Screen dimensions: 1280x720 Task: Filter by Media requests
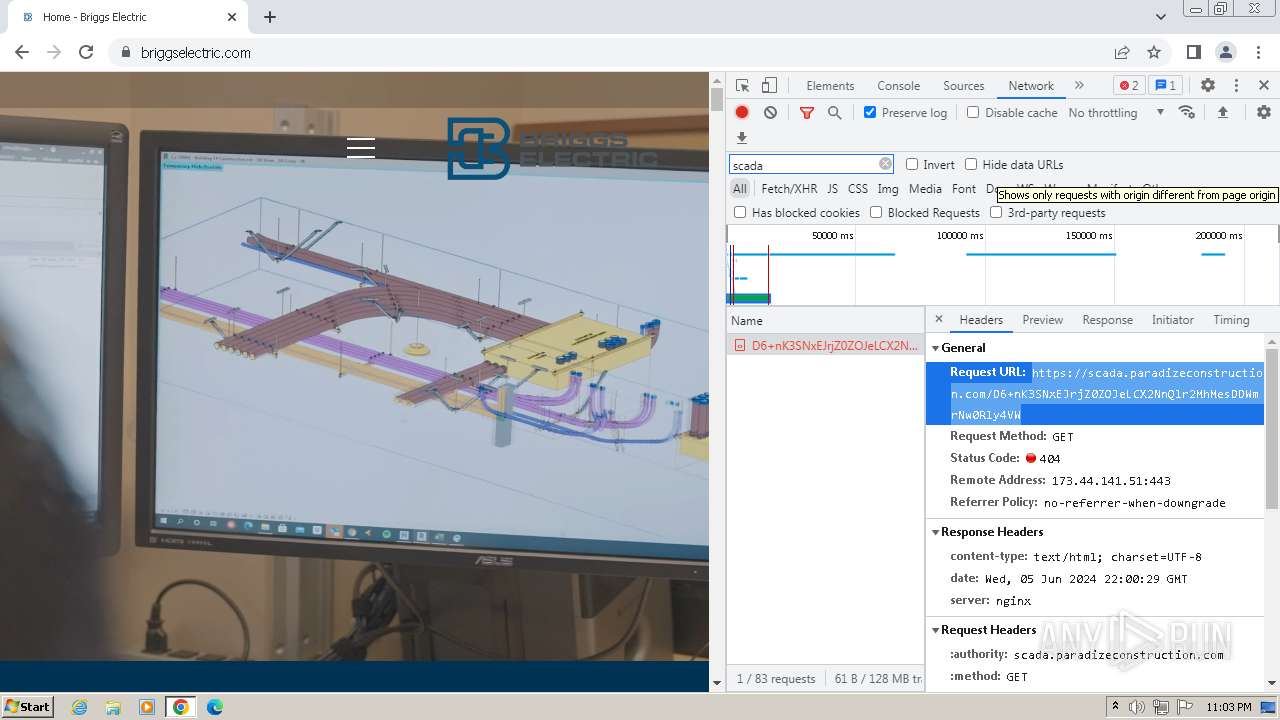(x=925, y=188)
